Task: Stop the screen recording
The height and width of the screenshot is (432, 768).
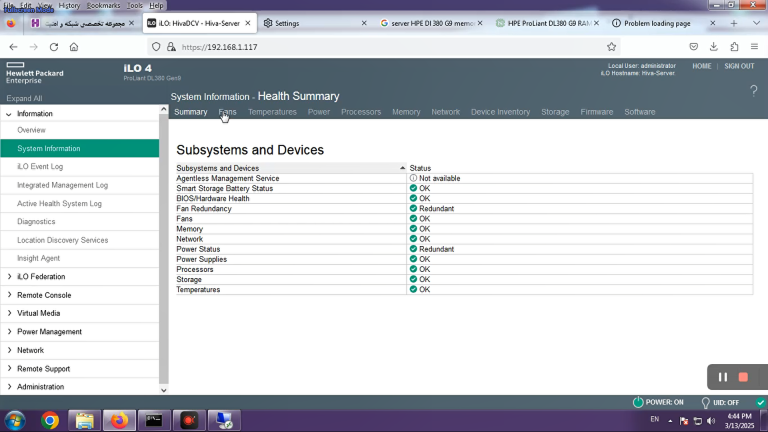Action: [743, 377]
